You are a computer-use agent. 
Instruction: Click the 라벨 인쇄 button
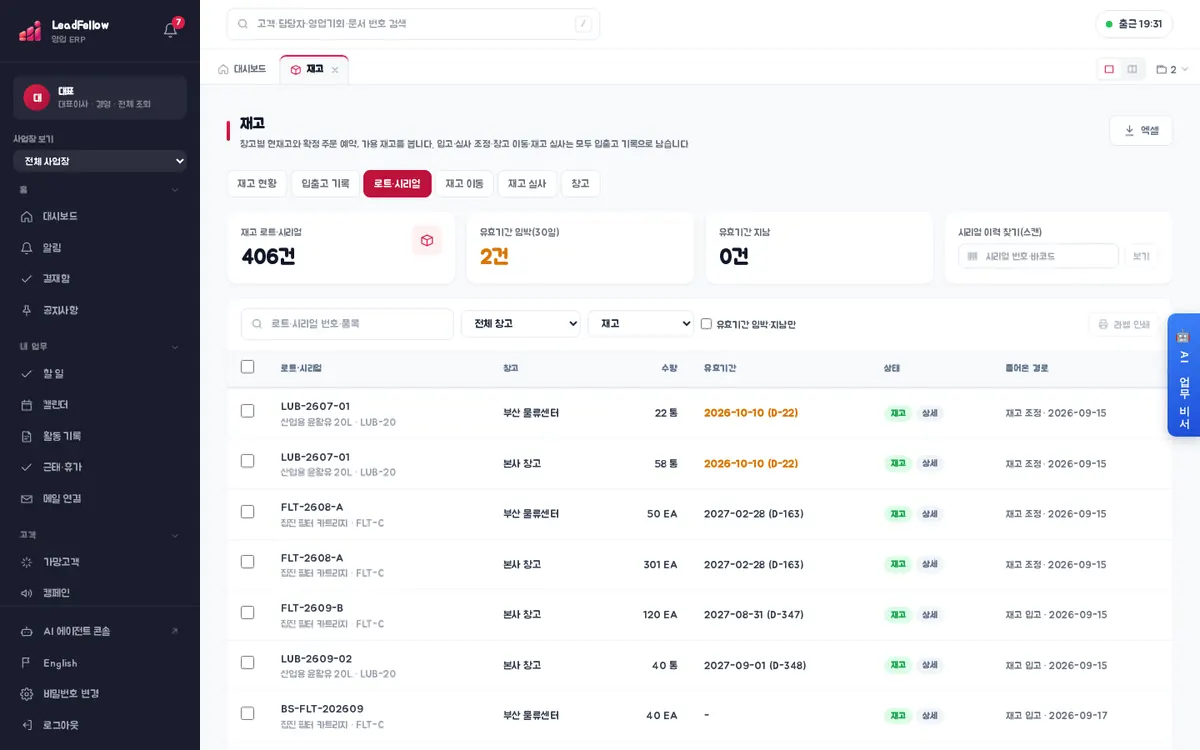click(x=1123, y=324)
